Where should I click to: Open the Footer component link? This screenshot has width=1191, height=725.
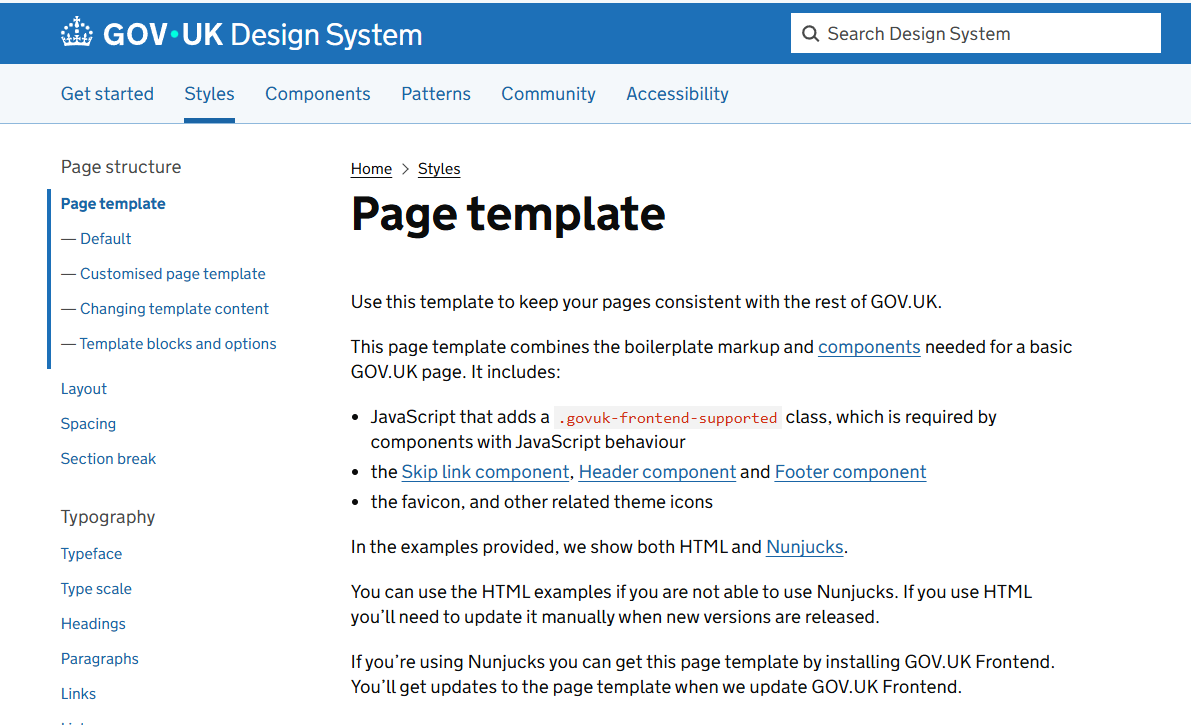pos(850,472)
